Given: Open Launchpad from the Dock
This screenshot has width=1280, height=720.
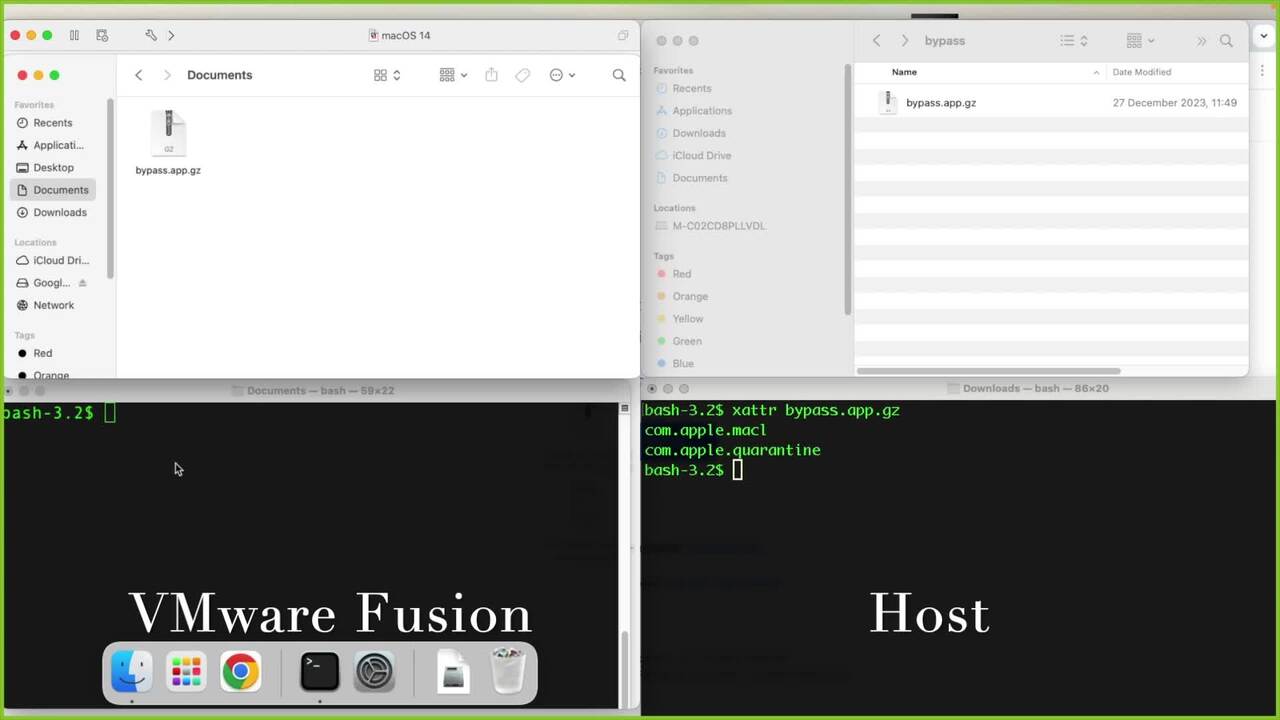Looking at the screenshot, I should [186, 671].
